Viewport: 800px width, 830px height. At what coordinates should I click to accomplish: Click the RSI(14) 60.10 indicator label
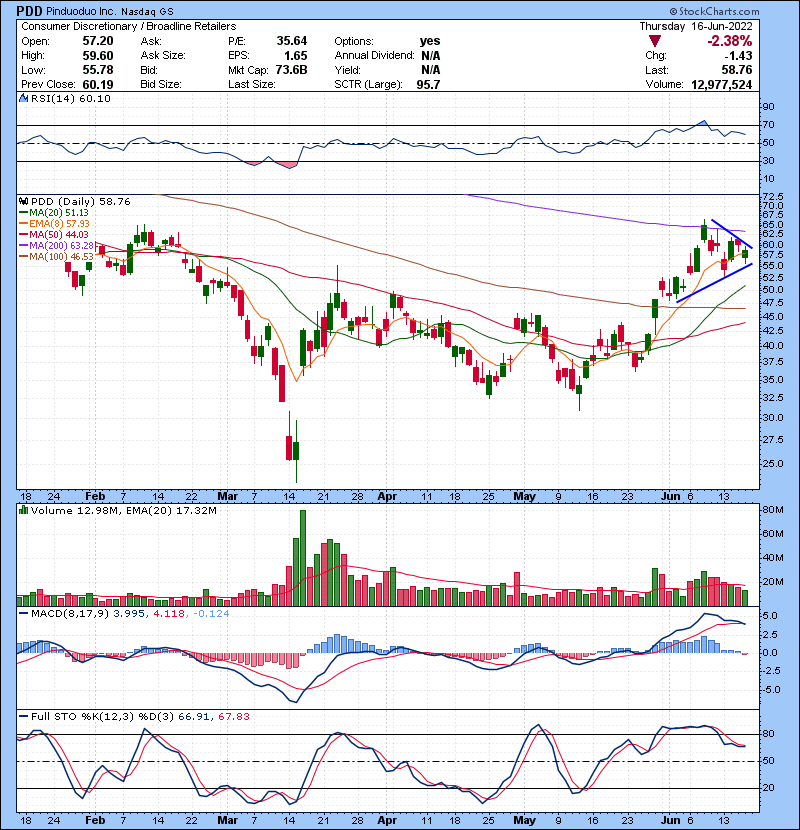click(x=71, y=98)
